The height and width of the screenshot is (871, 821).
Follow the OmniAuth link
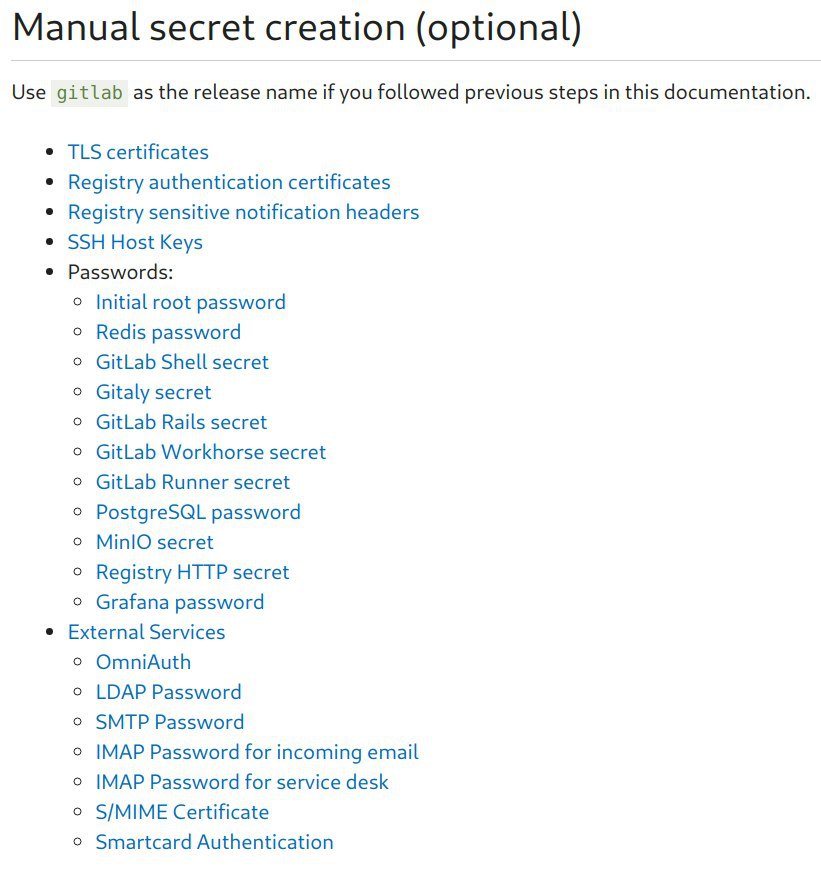[x=143, y=662]
